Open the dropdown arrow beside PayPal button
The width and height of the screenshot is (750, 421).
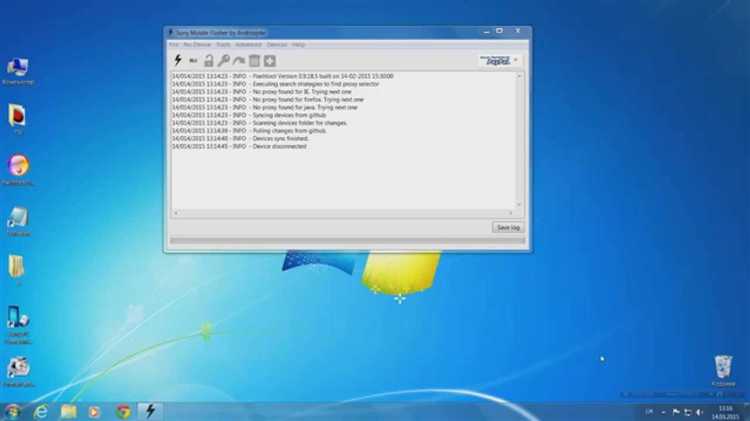pyautogui.click(x=516, y=60)
